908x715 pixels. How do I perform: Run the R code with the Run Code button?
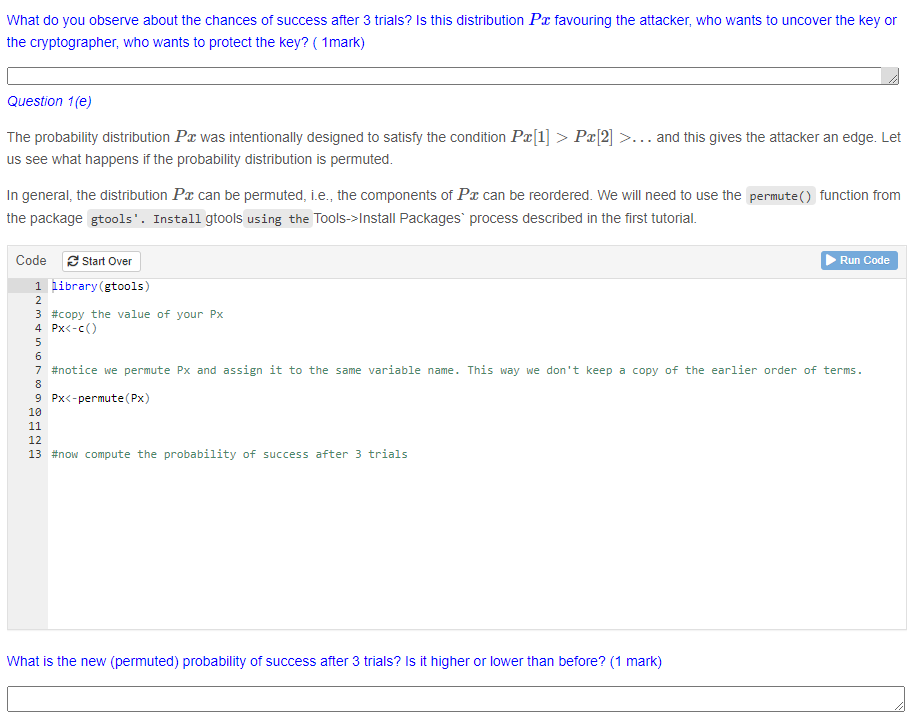click(858, 260)
